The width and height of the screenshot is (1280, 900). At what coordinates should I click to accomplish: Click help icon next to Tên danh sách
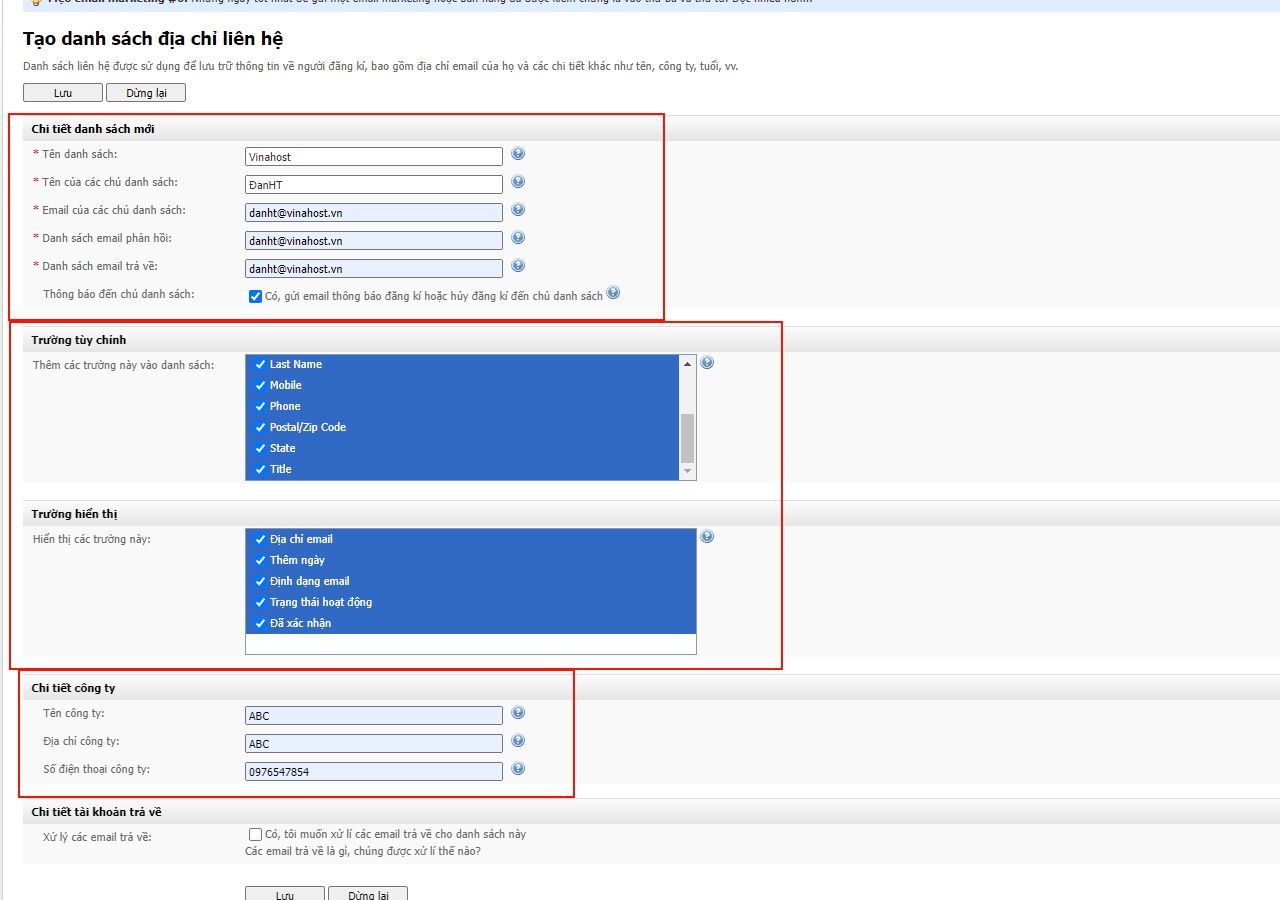pos(518,154)
